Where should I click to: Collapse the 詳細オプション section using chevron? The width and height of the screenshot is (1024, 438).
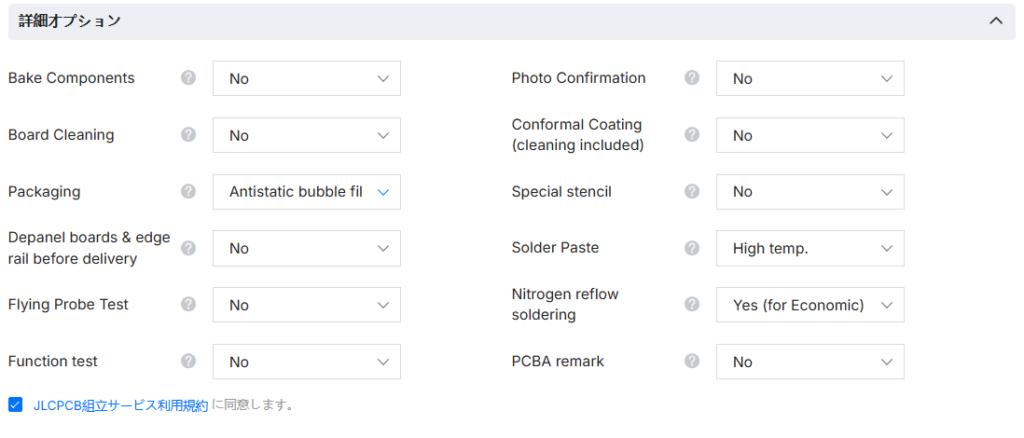[x=995, y=21]
